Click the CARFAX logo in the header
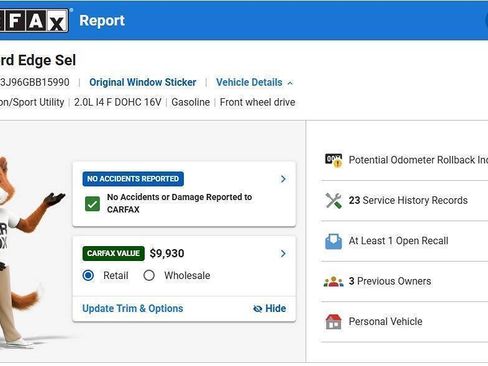The width and height of the screenshot is (488, 366). [x=34, y=21]
